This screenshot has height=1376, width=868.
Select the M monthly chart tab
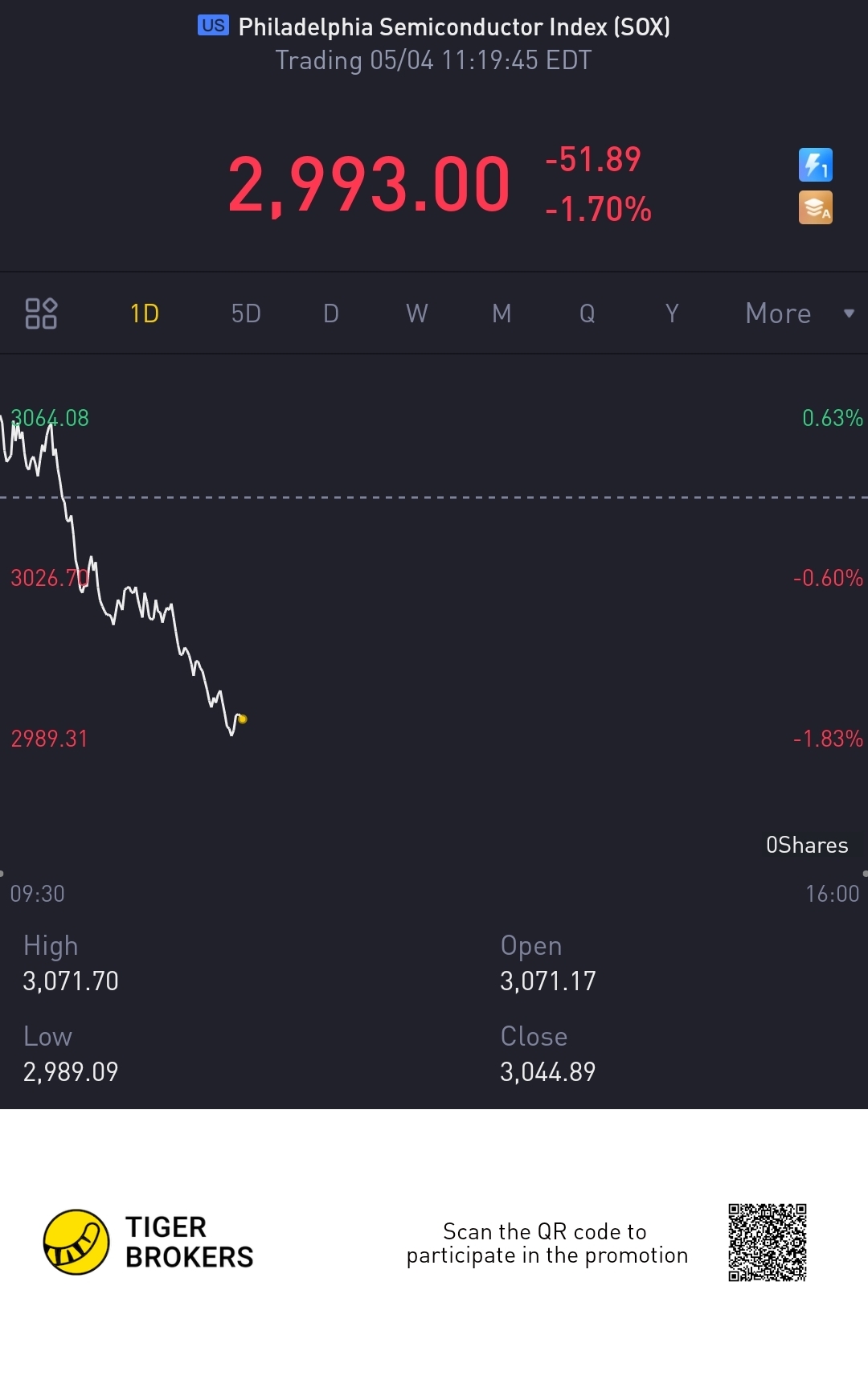pos(502,313)
